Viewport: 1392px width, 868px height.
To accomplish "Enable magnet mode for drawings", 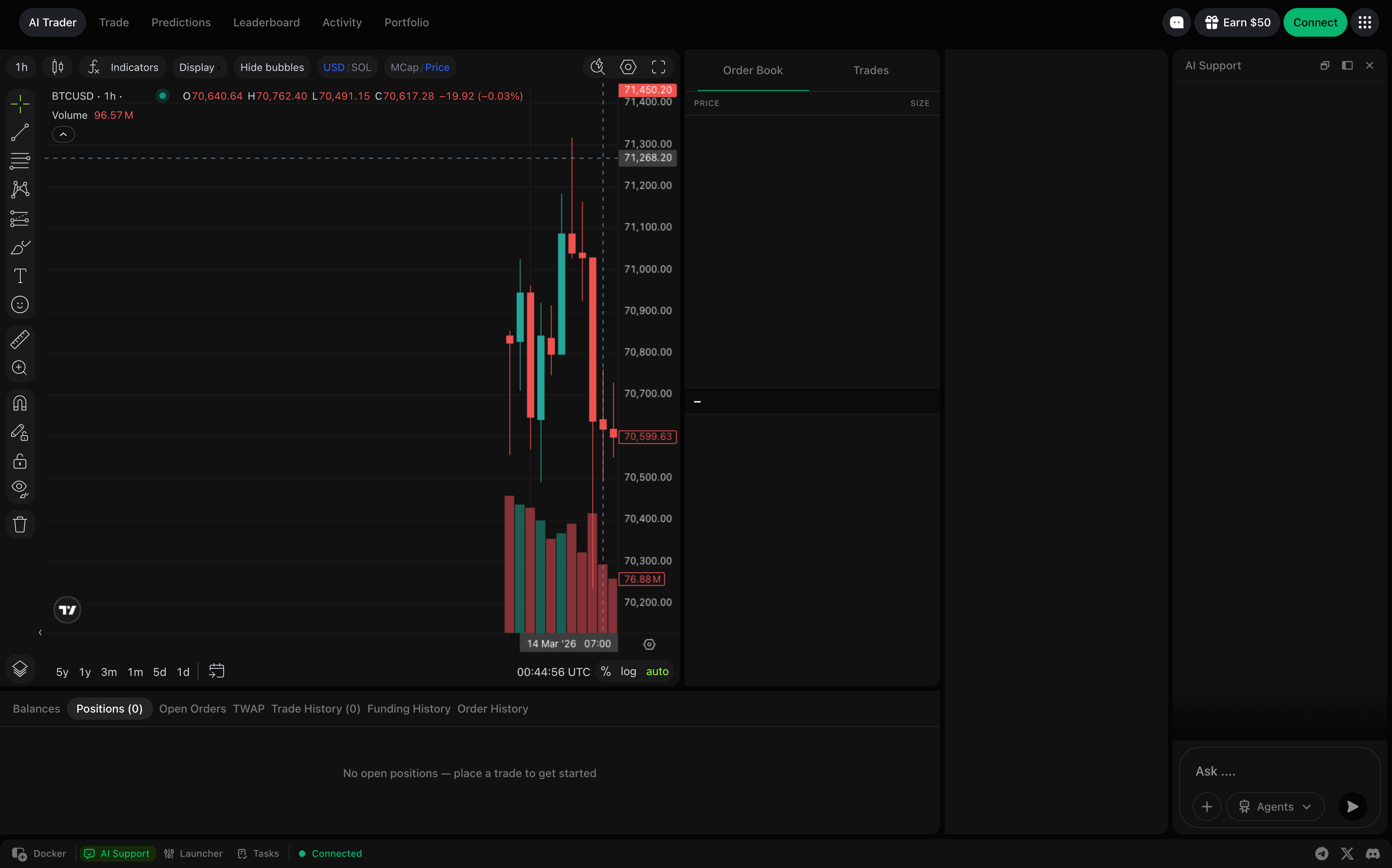I will [x=20, y=404].
